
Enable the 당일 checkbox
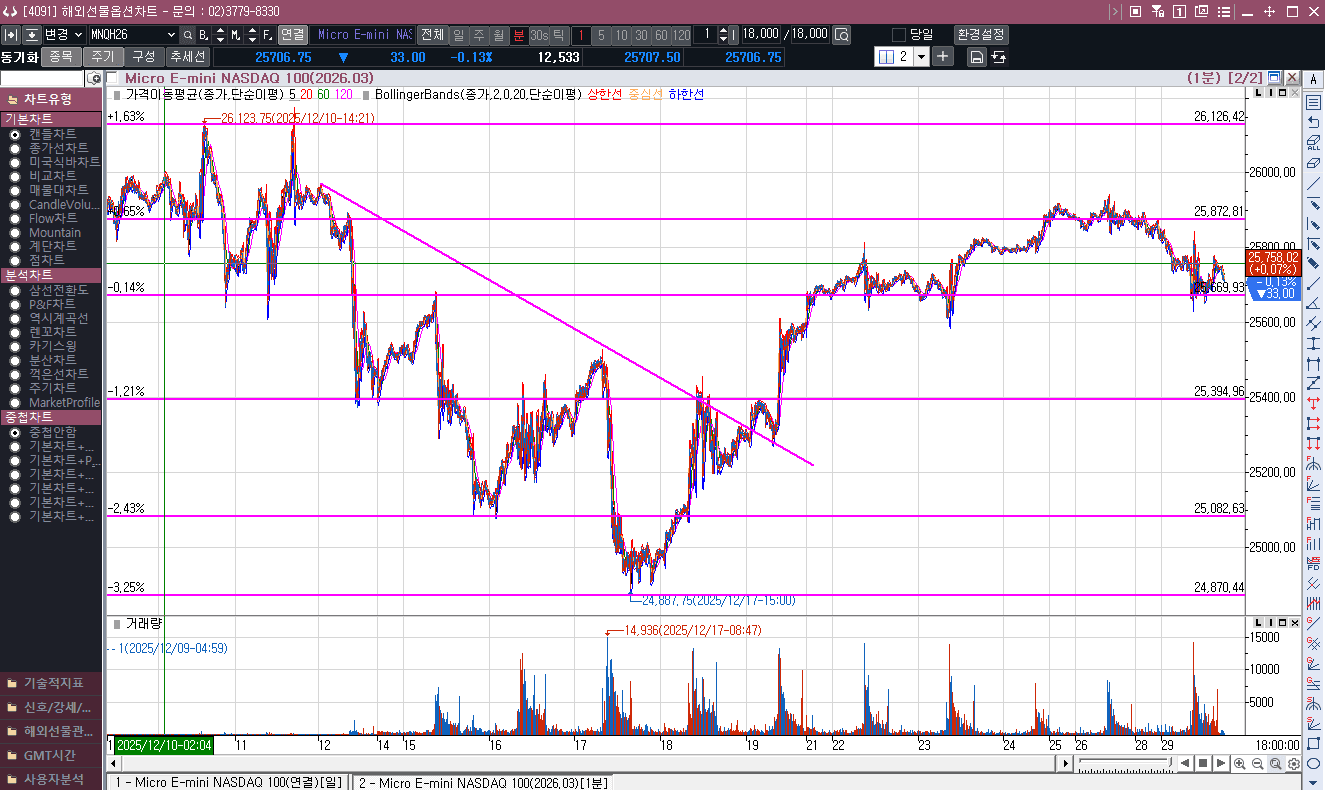click(898, 35)
